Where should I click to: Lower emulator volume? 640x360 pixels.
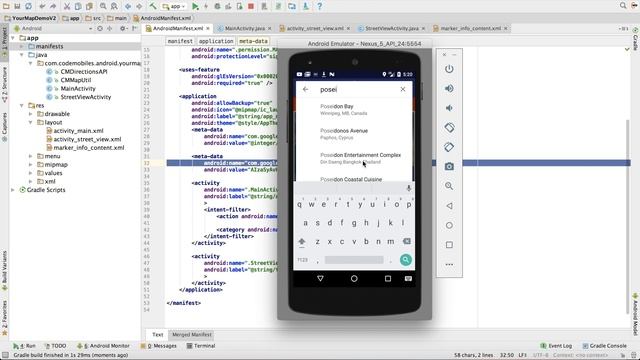click(x=449, y=108)
